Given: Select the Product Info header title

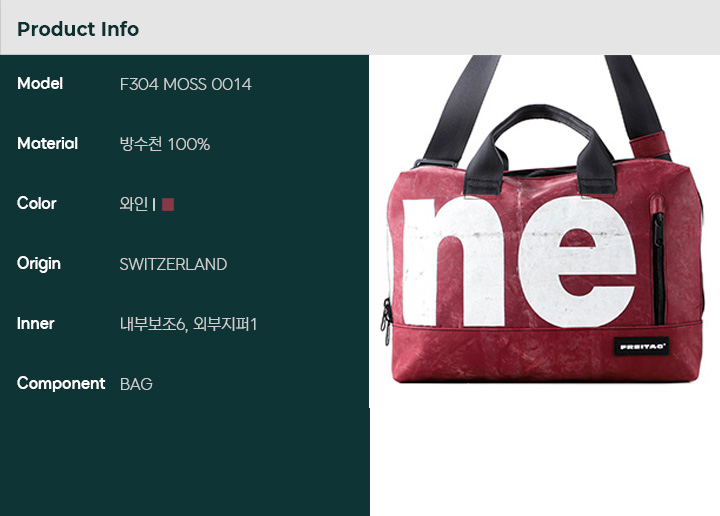Looking at the screenshot, I should click(x=78, y=29).
